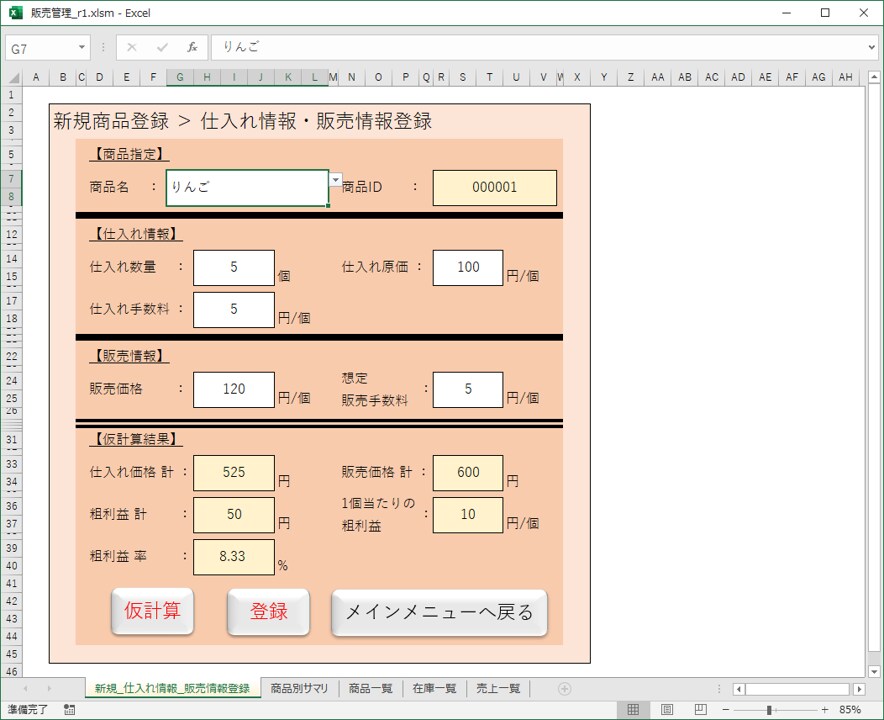Click the 販売価格 計 result cell 600
This screenshot has width=884, height=720.
coord(468,472)
